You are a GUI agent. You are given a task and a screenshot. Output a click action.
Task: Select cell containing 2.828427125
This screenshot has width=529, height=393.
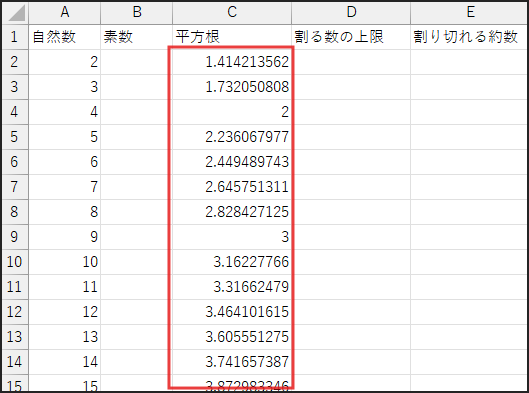(232, 212)
